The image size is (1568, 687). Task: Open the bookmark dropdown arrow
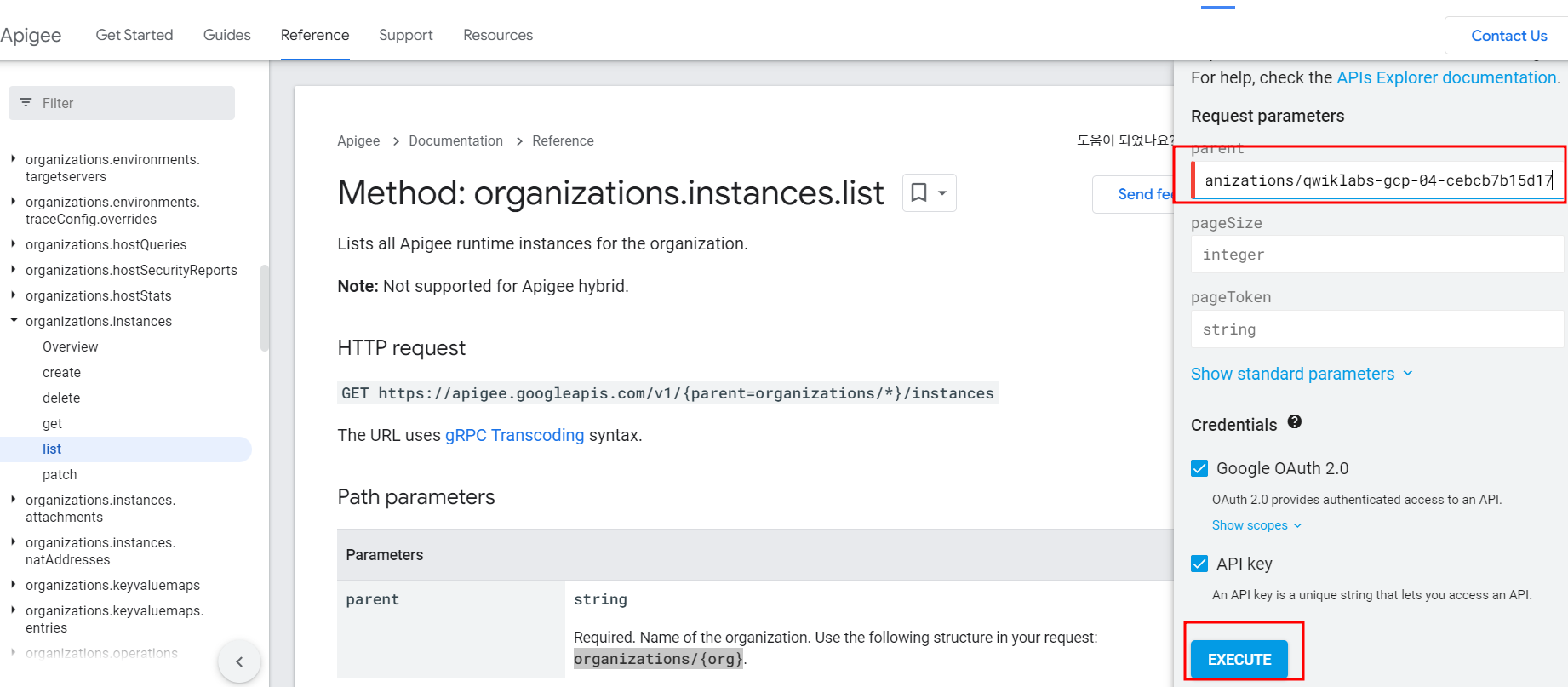[x=942, y=193]
